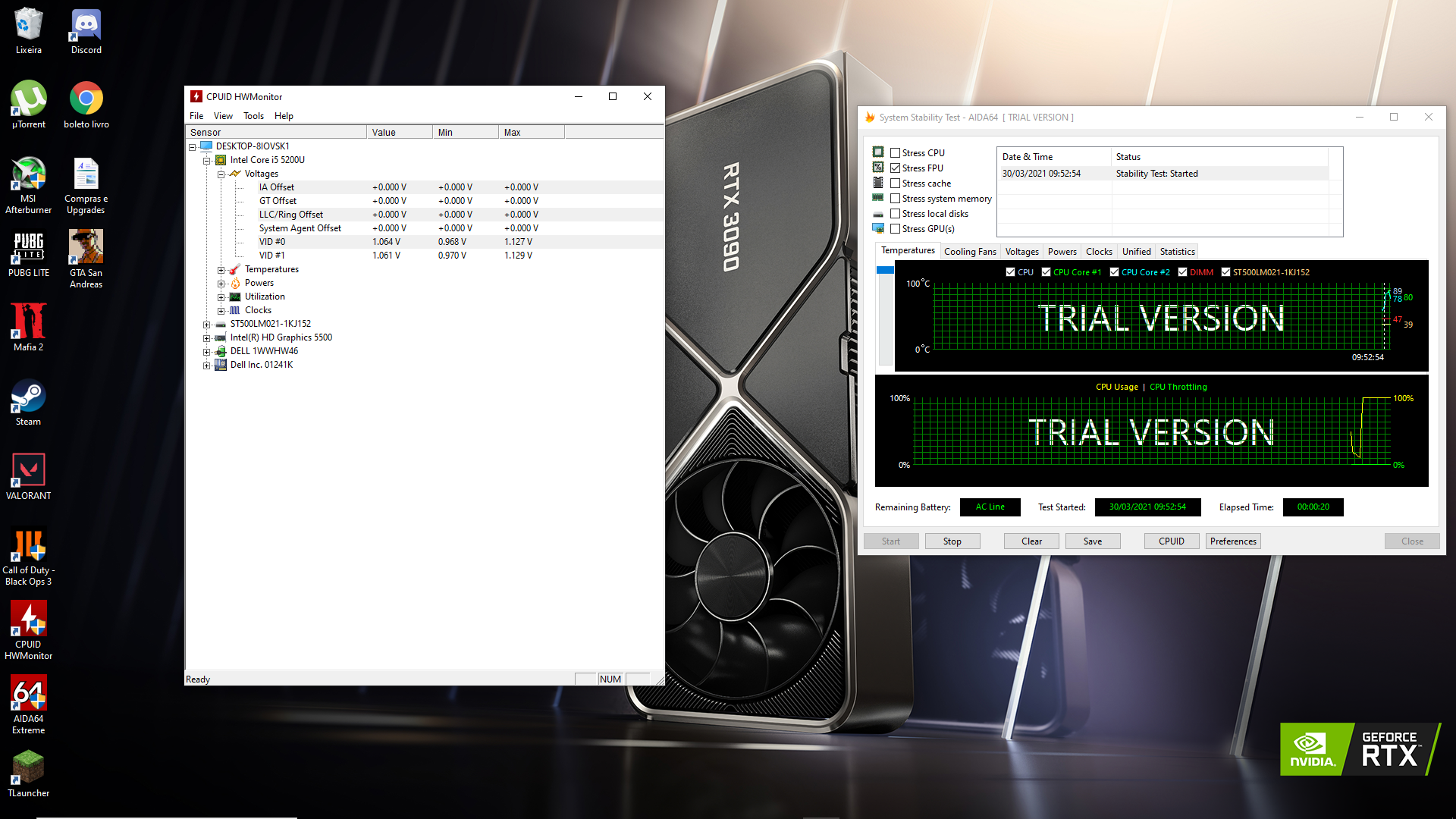Launch MSI Afterburner desktop icon

pyautogui.click(x=29, y=185)
